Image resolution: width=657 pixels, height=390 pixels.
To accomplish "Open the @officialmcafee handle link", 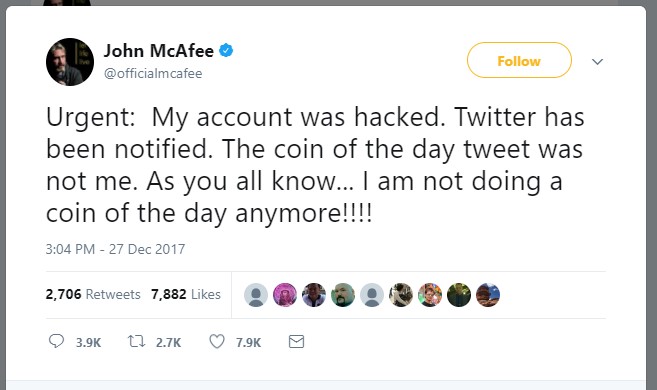I will (153, 73).
